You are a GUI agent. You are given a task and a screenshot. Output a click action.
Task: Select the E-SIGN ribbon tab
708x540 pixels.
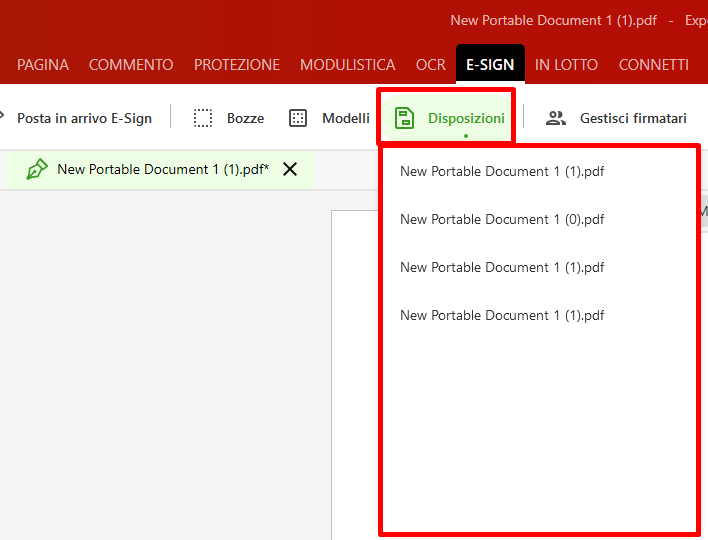(490, 65)
